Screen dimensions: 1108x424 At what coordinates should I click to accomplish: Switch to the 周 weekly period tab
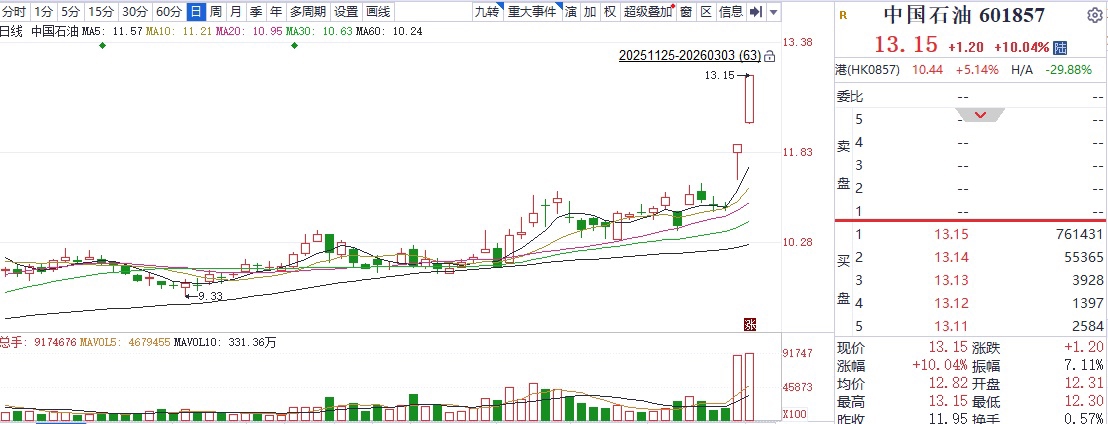pyautogui.click(x=216, y=11)
